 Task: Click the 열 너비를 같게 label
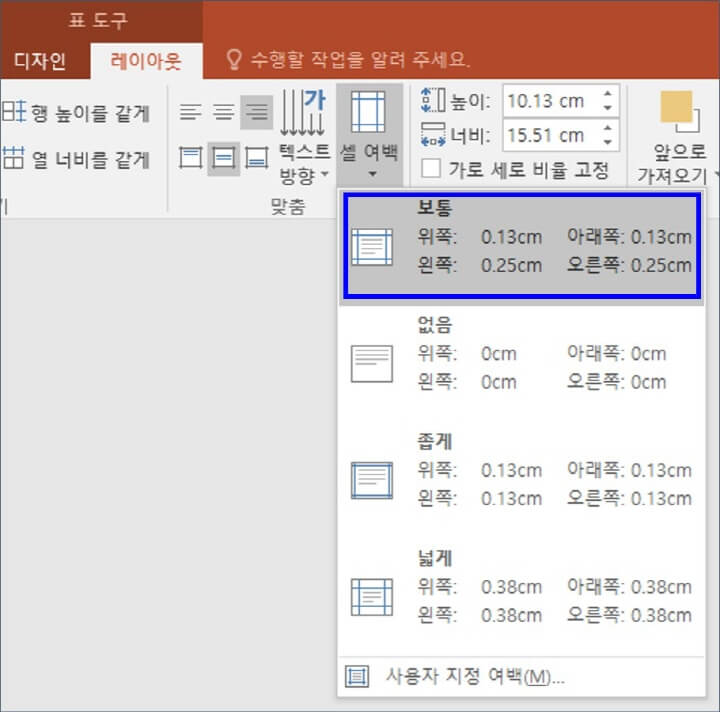tap(90, 160)
